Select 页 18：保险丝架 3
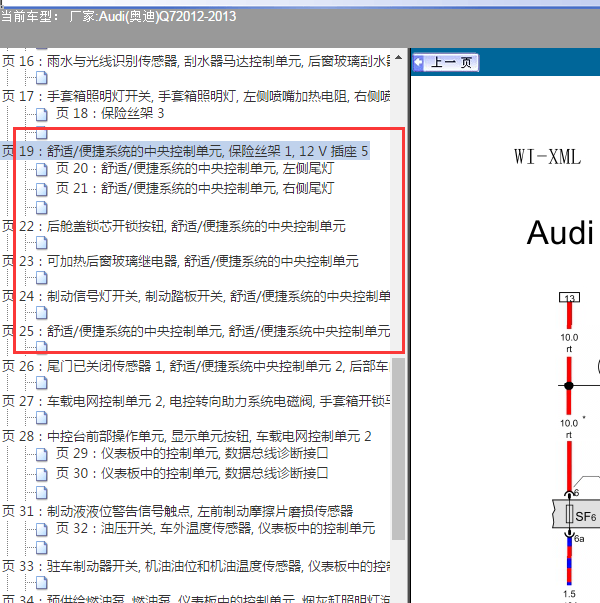The width and height of the screenshot is (600, 603). [x=110, y=113]
